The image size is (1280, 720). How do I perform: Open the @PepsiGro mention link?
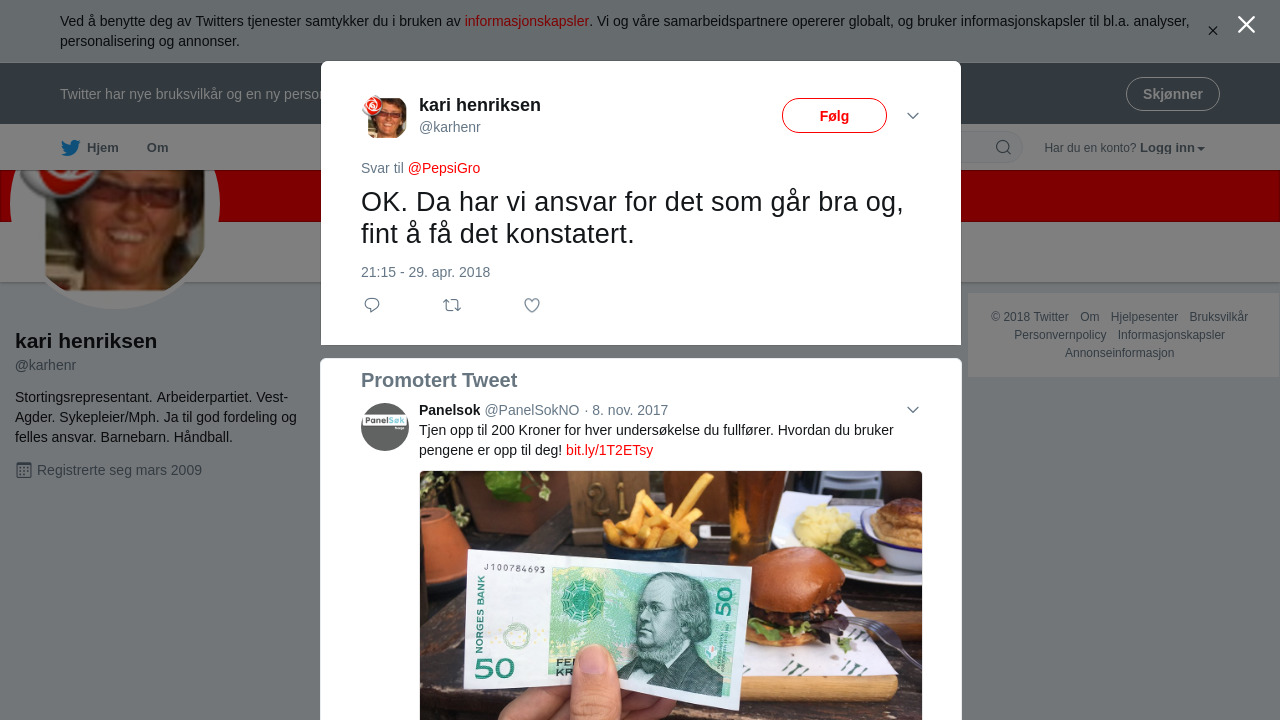(444, 168)
